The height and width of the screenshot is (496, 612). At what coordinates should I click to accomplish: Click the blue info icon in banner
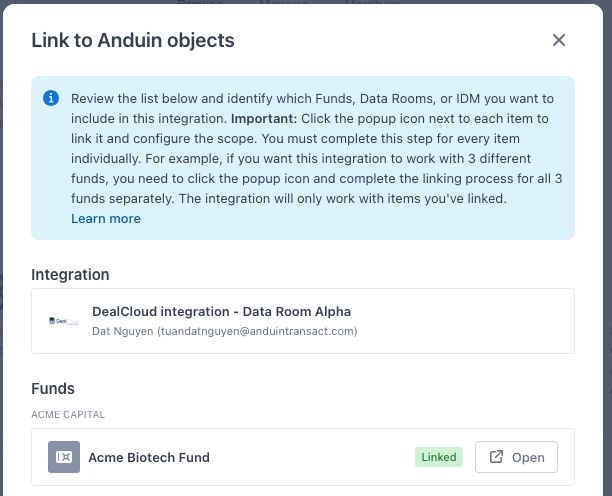pos(51,99)
